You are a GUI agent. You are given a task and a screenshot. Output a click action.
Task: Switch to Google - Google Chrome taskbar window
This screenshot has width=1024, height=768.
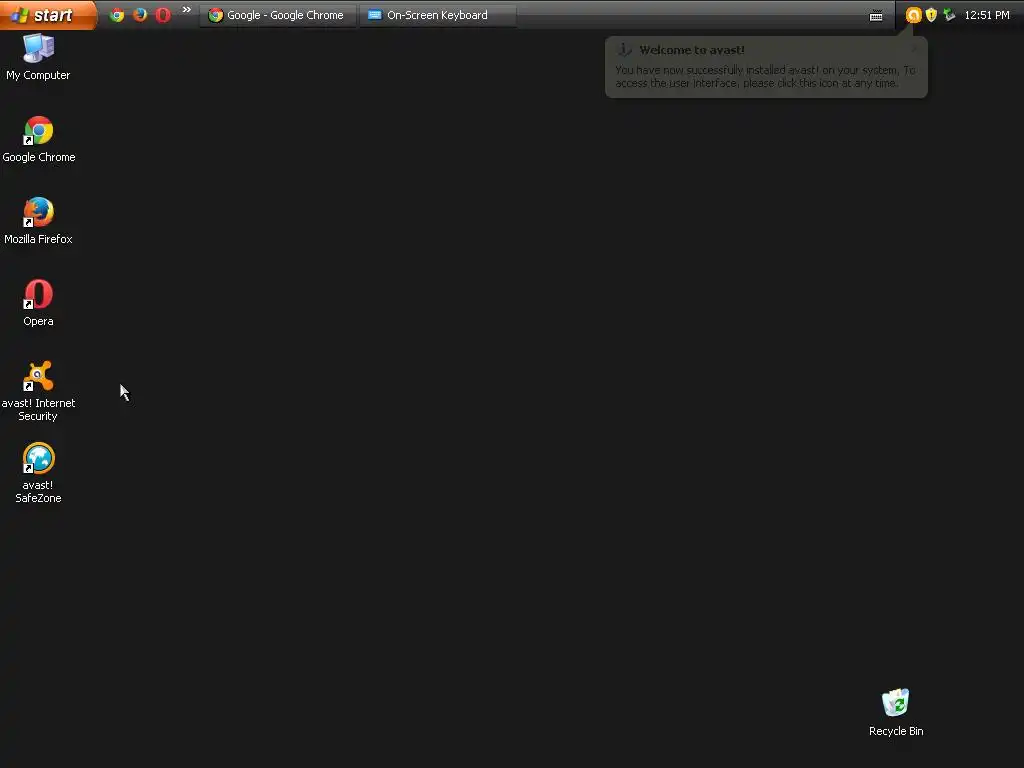(x=278, y=15)
